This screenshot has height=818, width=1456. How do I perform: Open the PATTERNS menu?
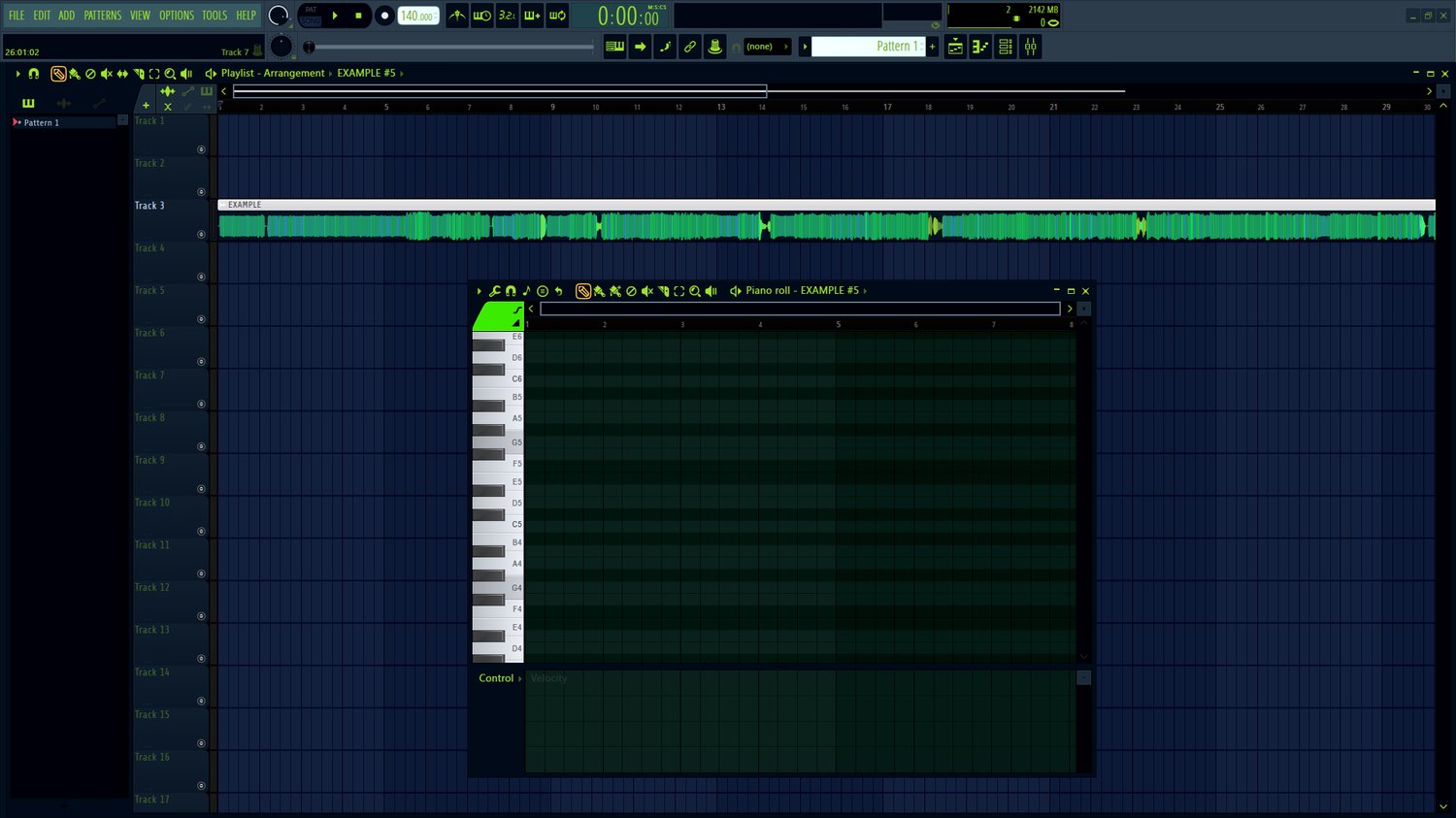click(x=103, y=16)
